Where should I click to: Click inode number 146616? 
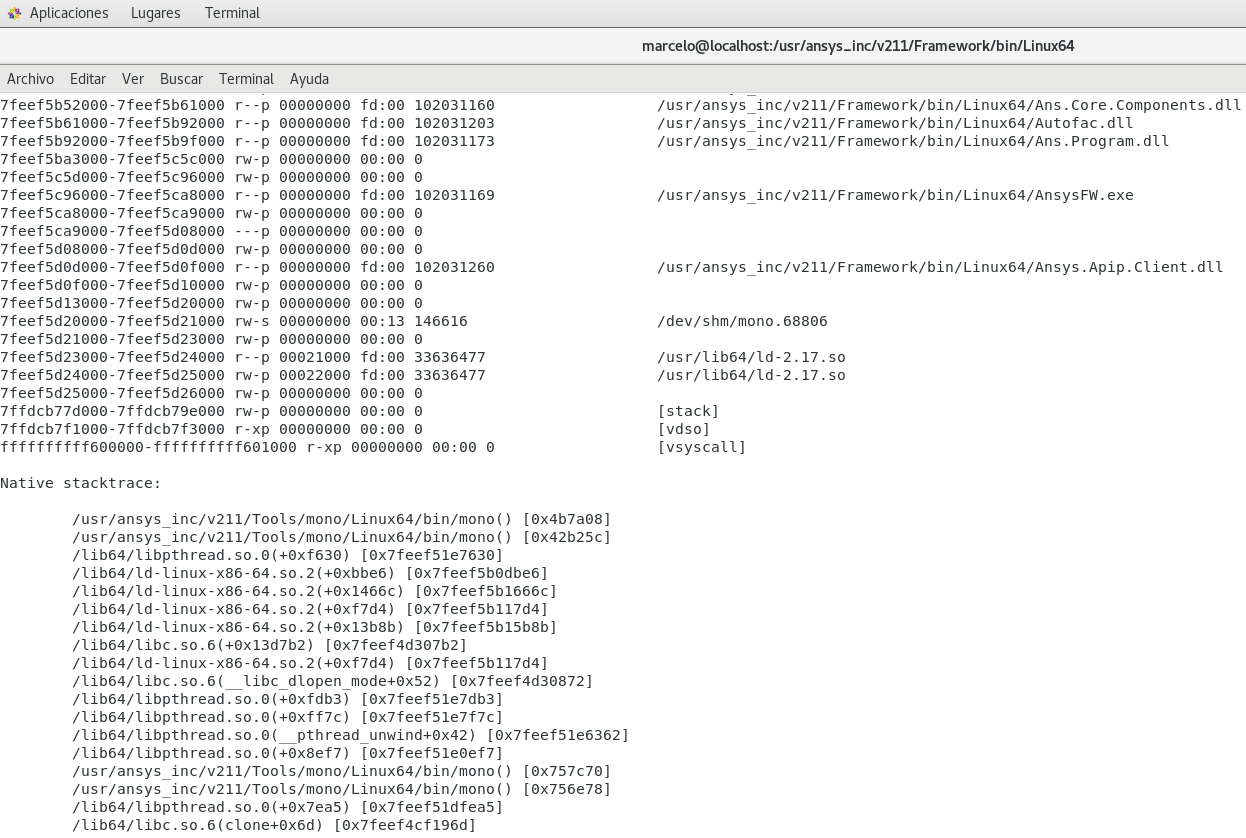point(441,321)
